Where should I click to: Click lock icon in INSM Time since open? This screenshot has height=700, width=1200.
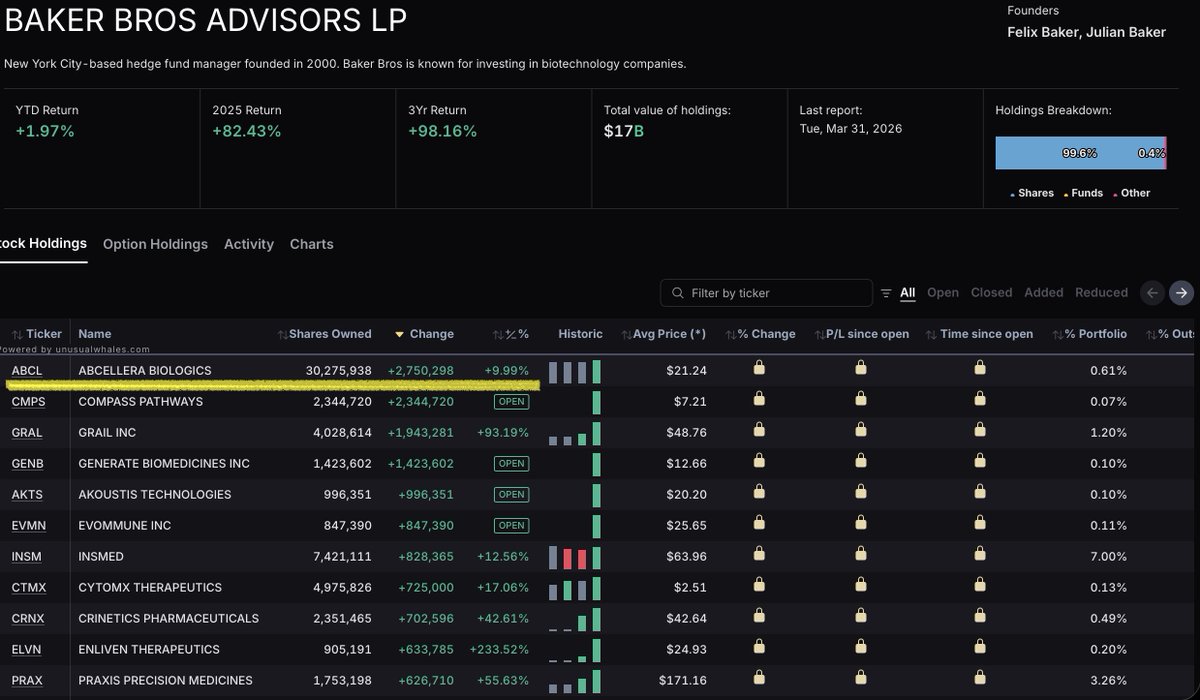(x=980, y=554)
